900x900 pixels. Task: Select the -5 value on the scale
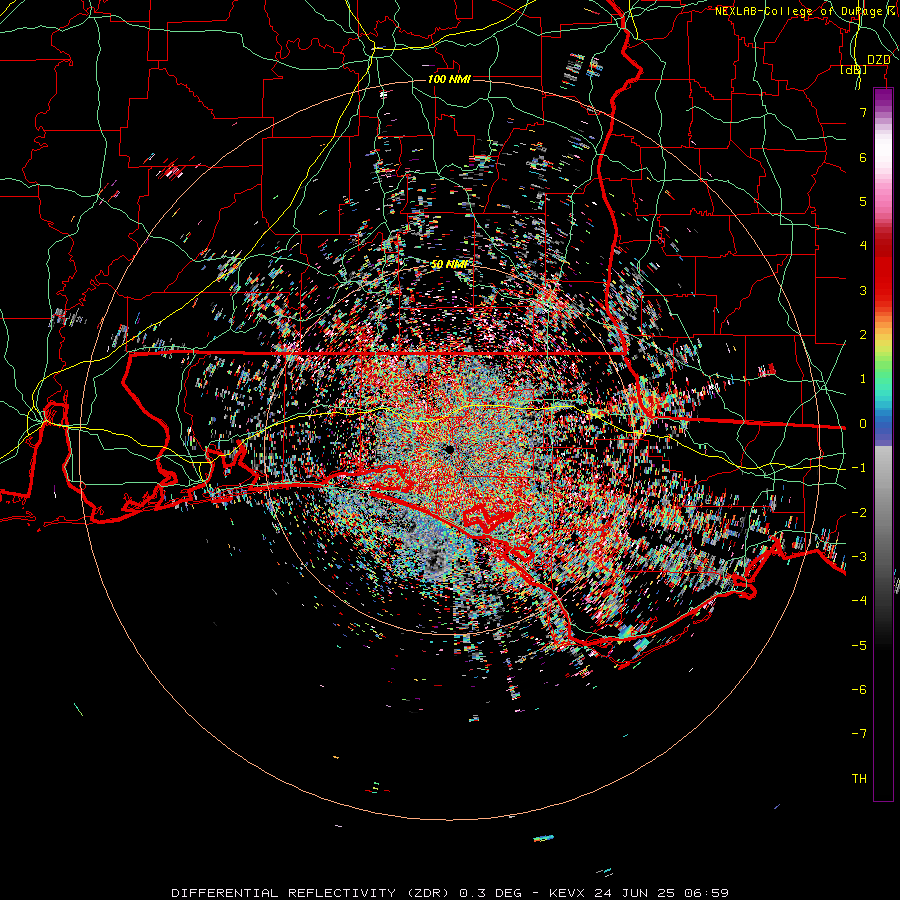point(859,646)
